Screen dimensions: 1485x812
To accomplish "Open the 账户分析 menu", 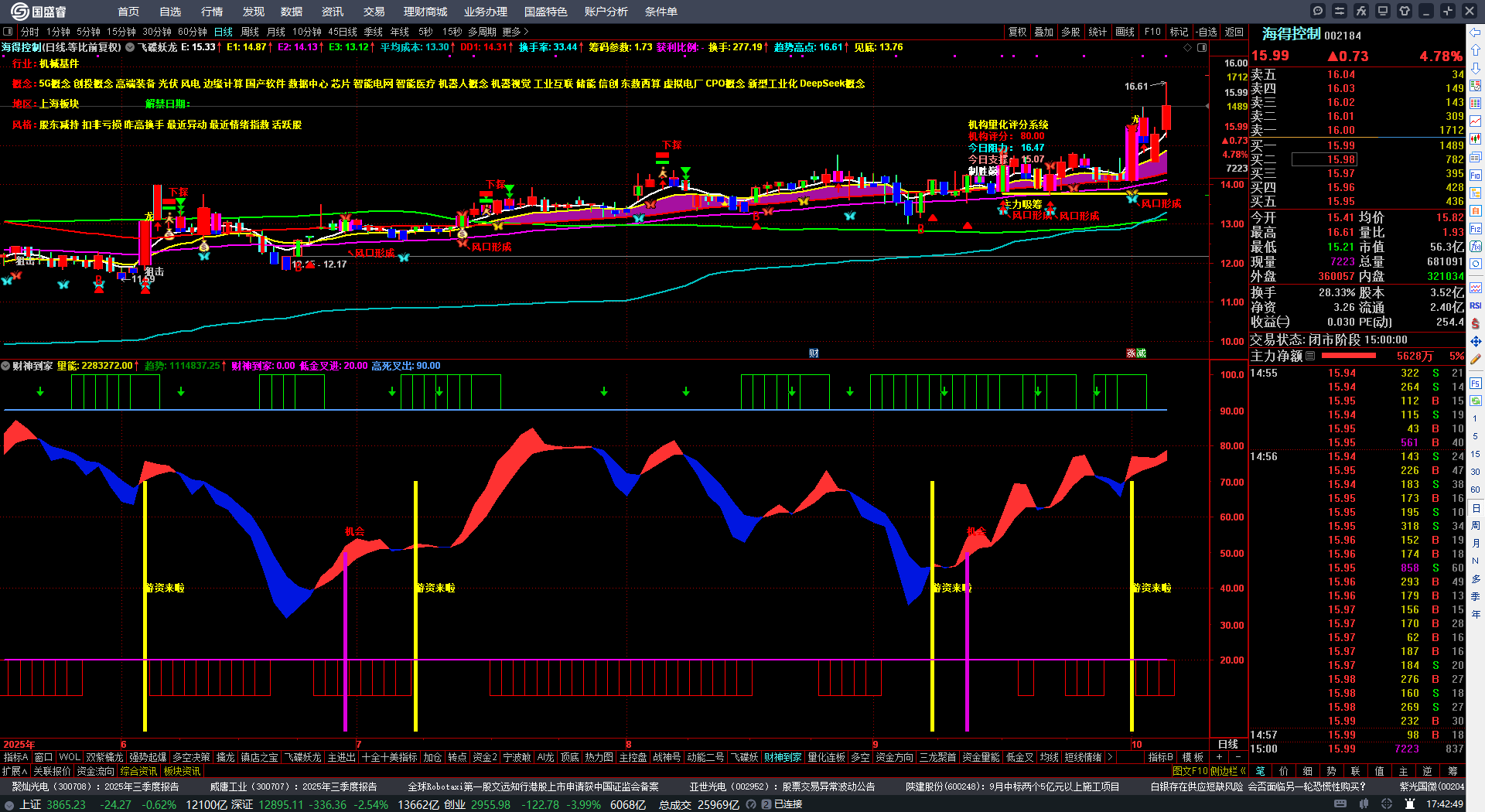I will pos(606,12).
